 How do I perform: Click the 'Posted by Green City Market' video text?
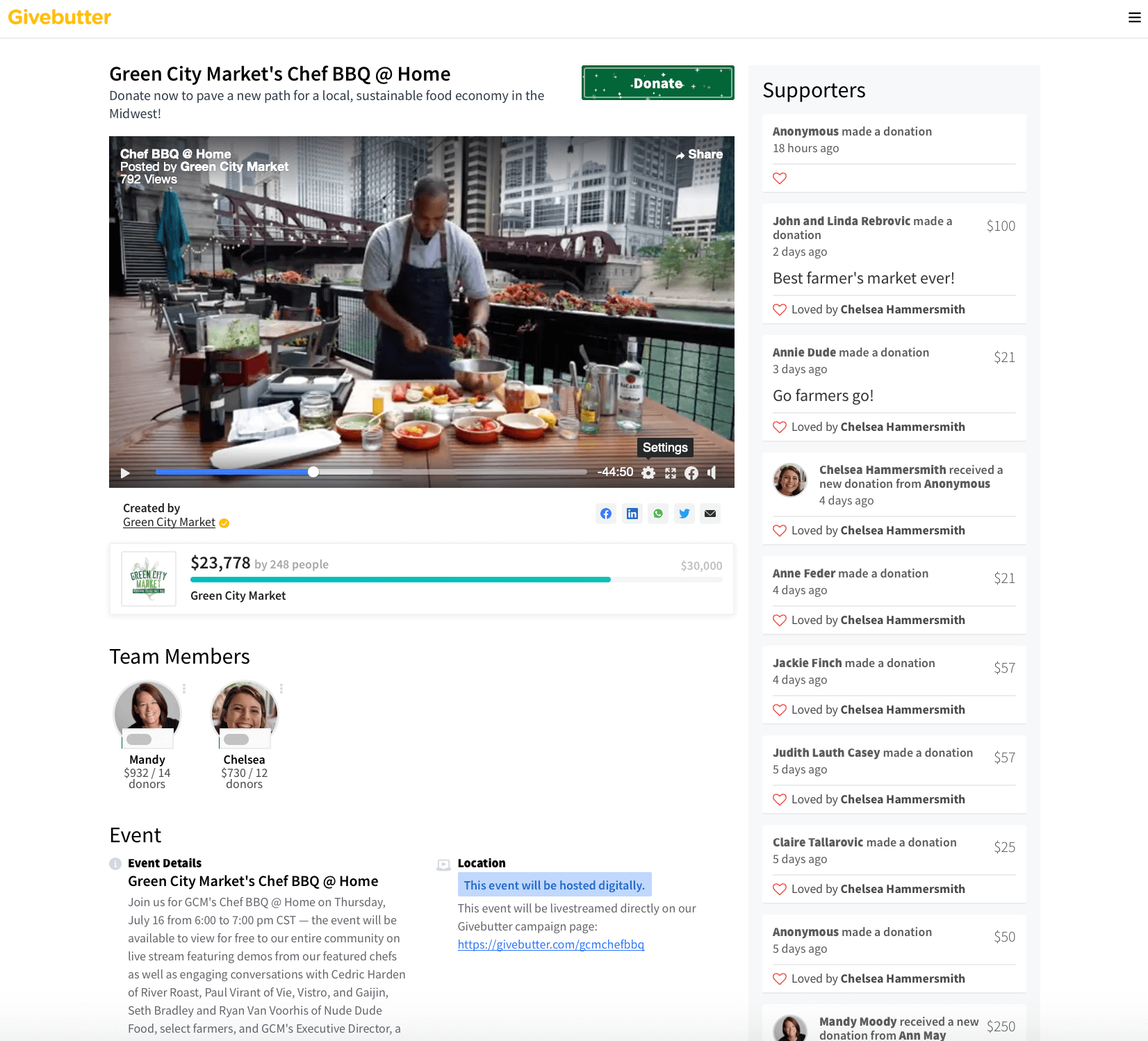pyautogui.click(x=204, y=167)
